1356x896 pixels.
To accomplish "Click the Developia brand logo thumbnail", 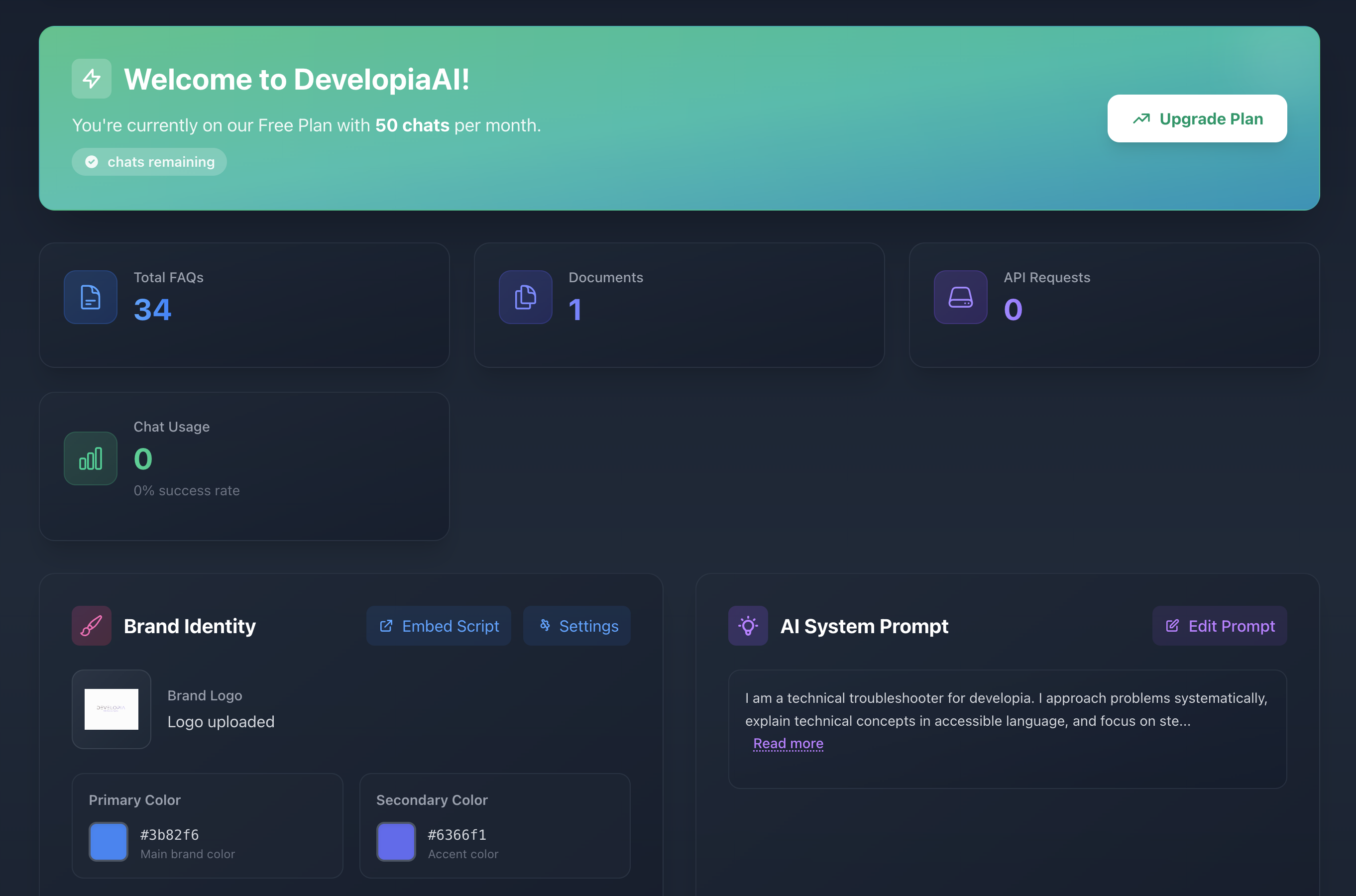I will tap(112, 709).
